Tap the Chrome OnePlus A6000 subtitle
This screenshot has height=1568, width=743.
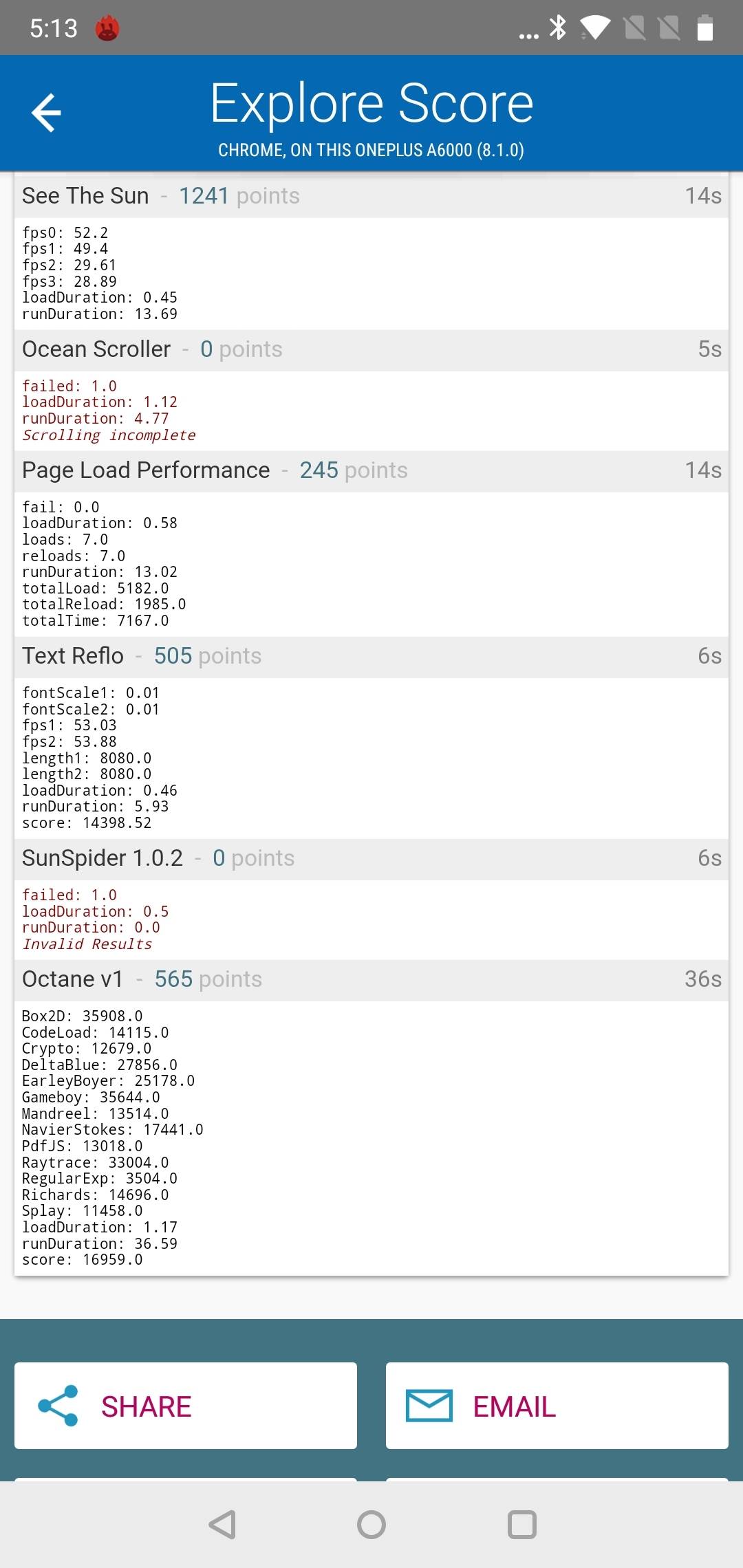click(371, 150)
